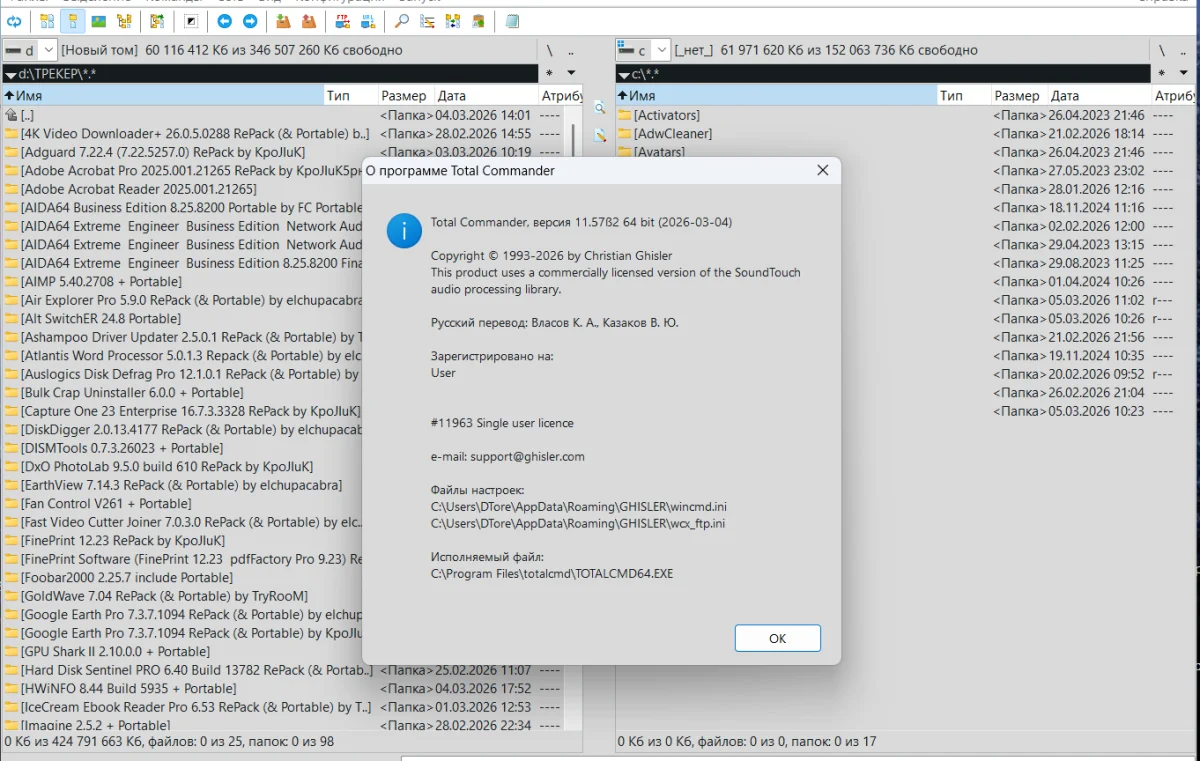Click the left panel vertical scrollbar

(x=573, y=400)
